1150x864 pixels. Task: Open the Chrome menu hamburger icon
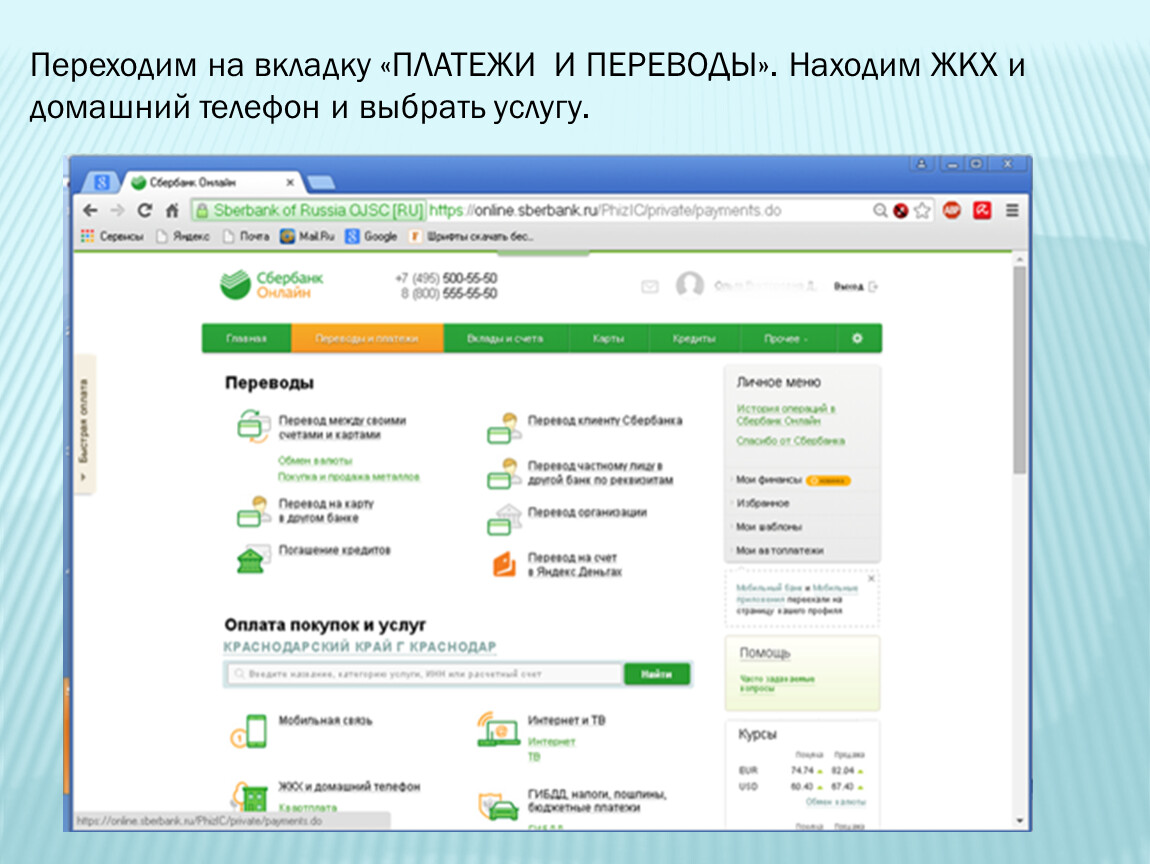coord(1012,211)
